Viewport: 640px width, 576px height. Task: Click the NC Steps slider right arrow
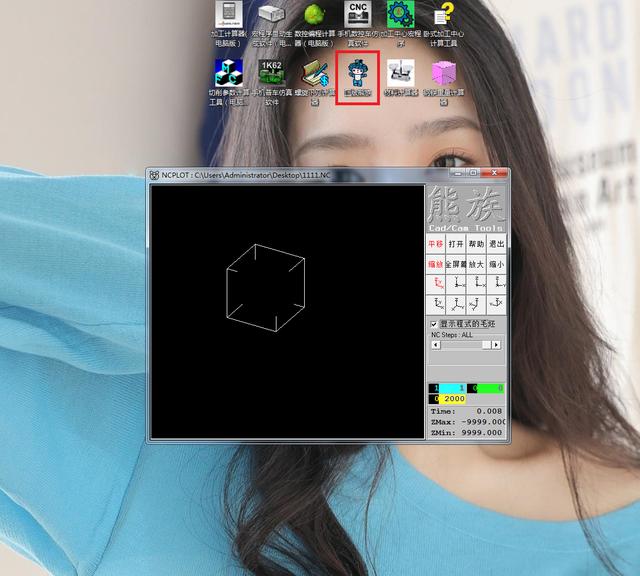[x=498, y=344]
